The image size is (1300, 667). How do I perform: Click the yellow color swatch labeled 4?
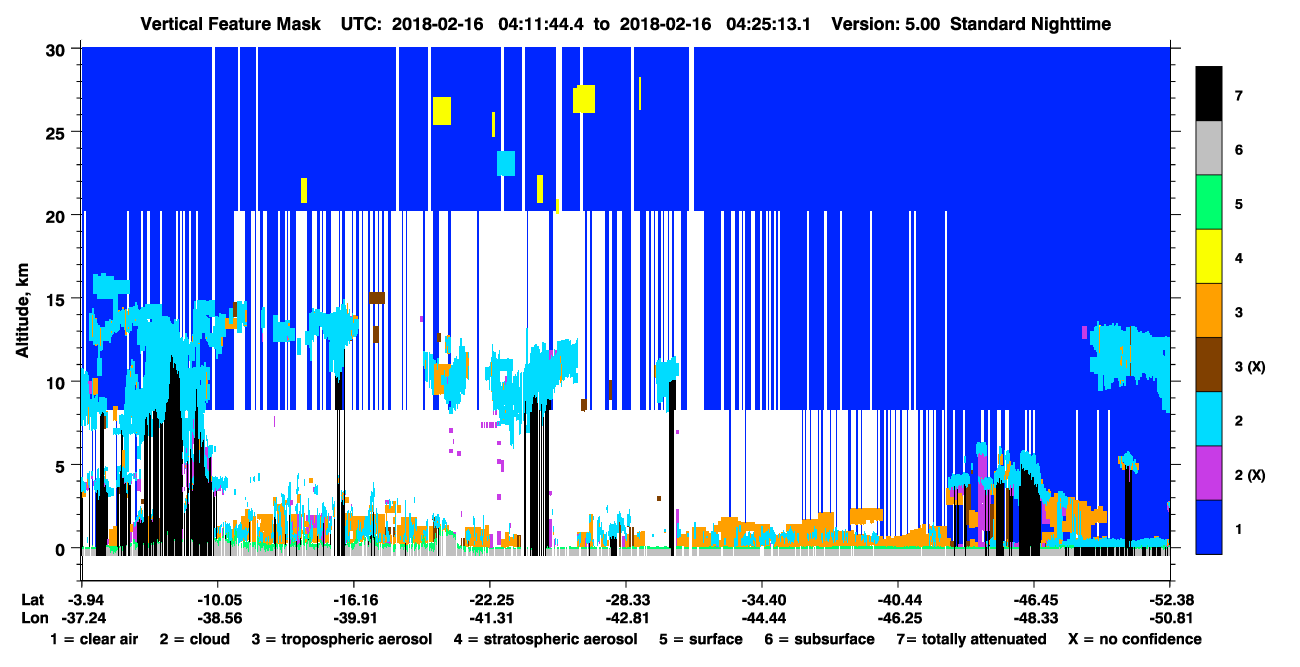1209,257
